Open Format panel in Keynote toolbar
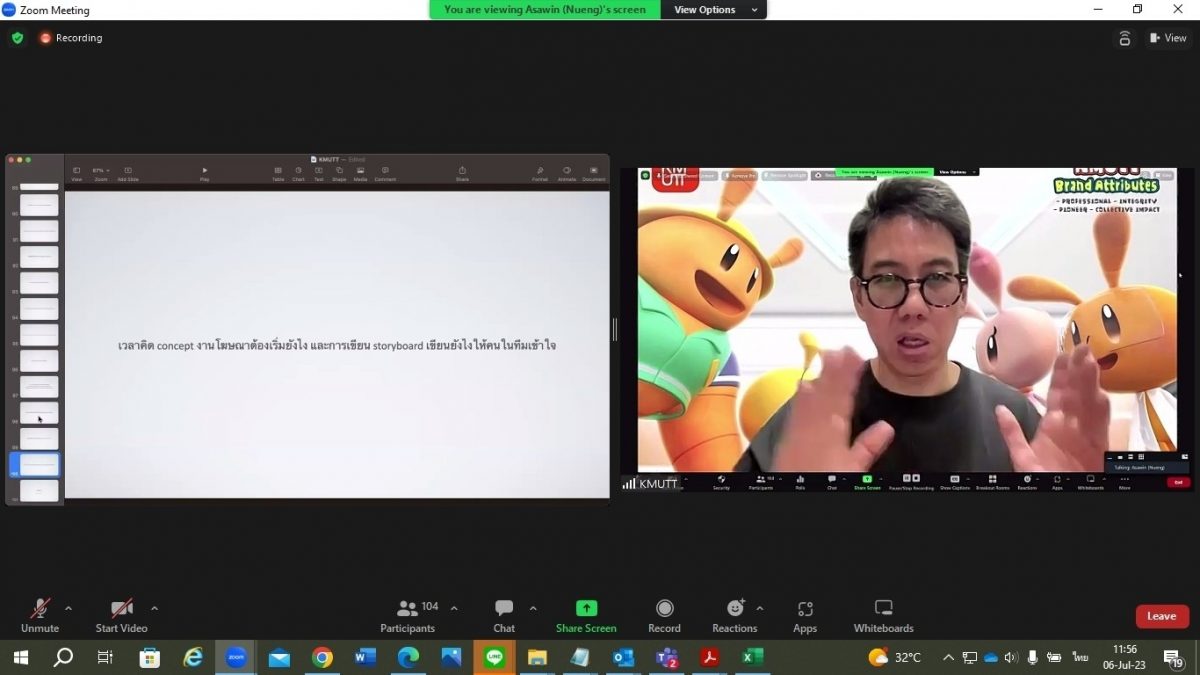Image resolution: width=1200 pixels, height=675 pixels. (x=540, y=173)
